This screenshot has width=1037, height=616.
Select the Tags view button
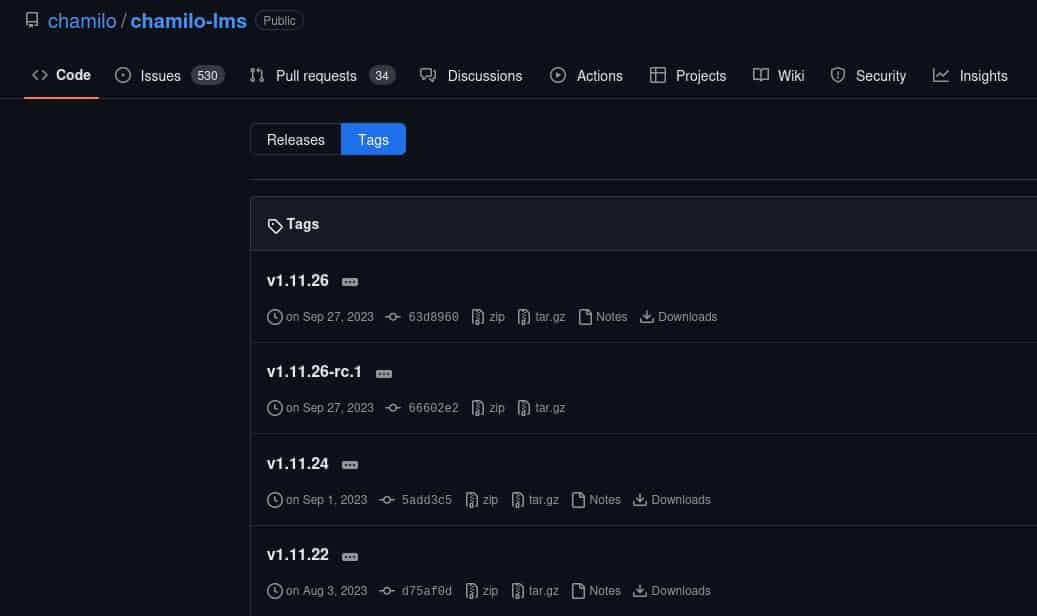[x=373, y=140]
